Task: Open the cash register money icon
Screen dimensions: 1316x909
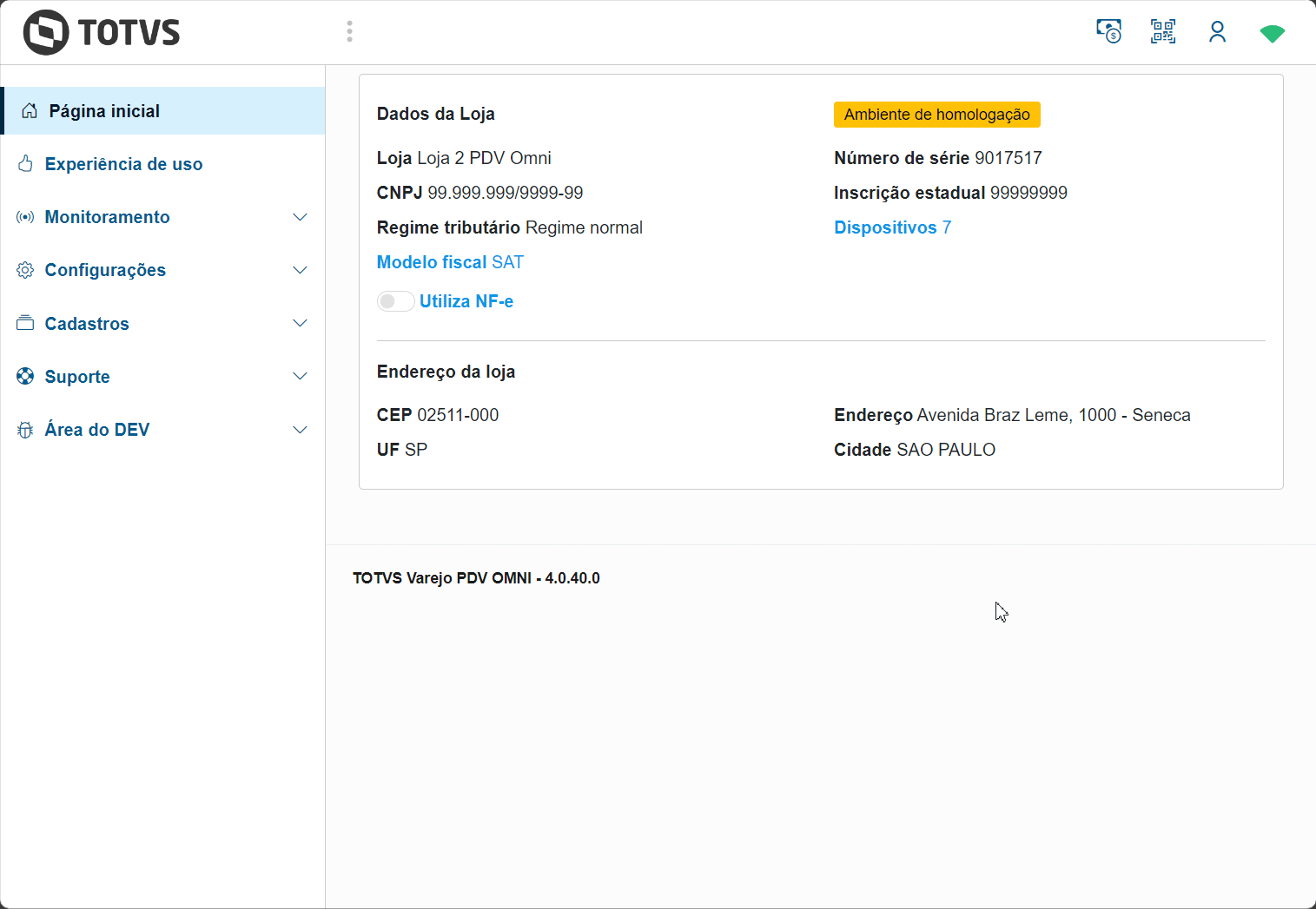Action: pos(1108,32)
